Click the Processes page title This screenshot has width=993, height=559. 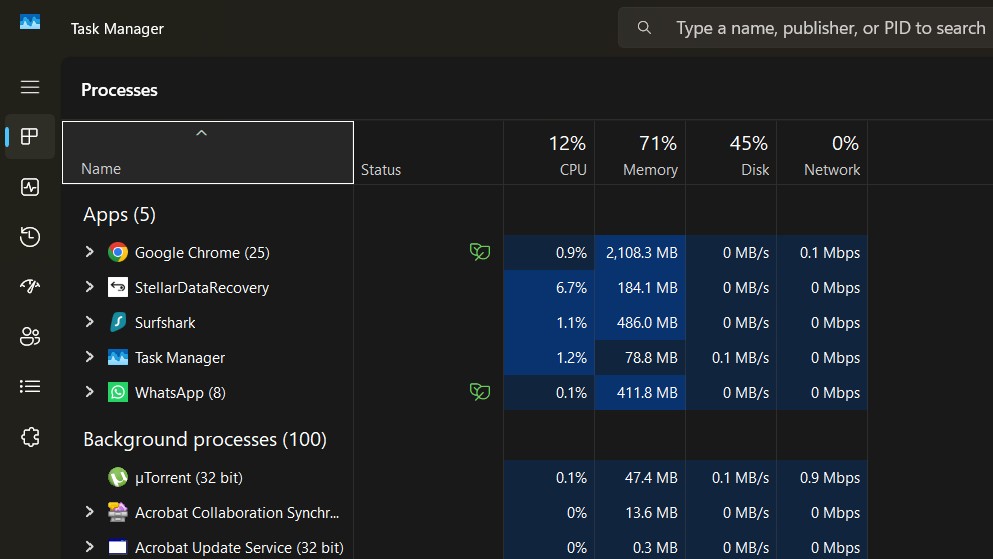click(119, 90)
